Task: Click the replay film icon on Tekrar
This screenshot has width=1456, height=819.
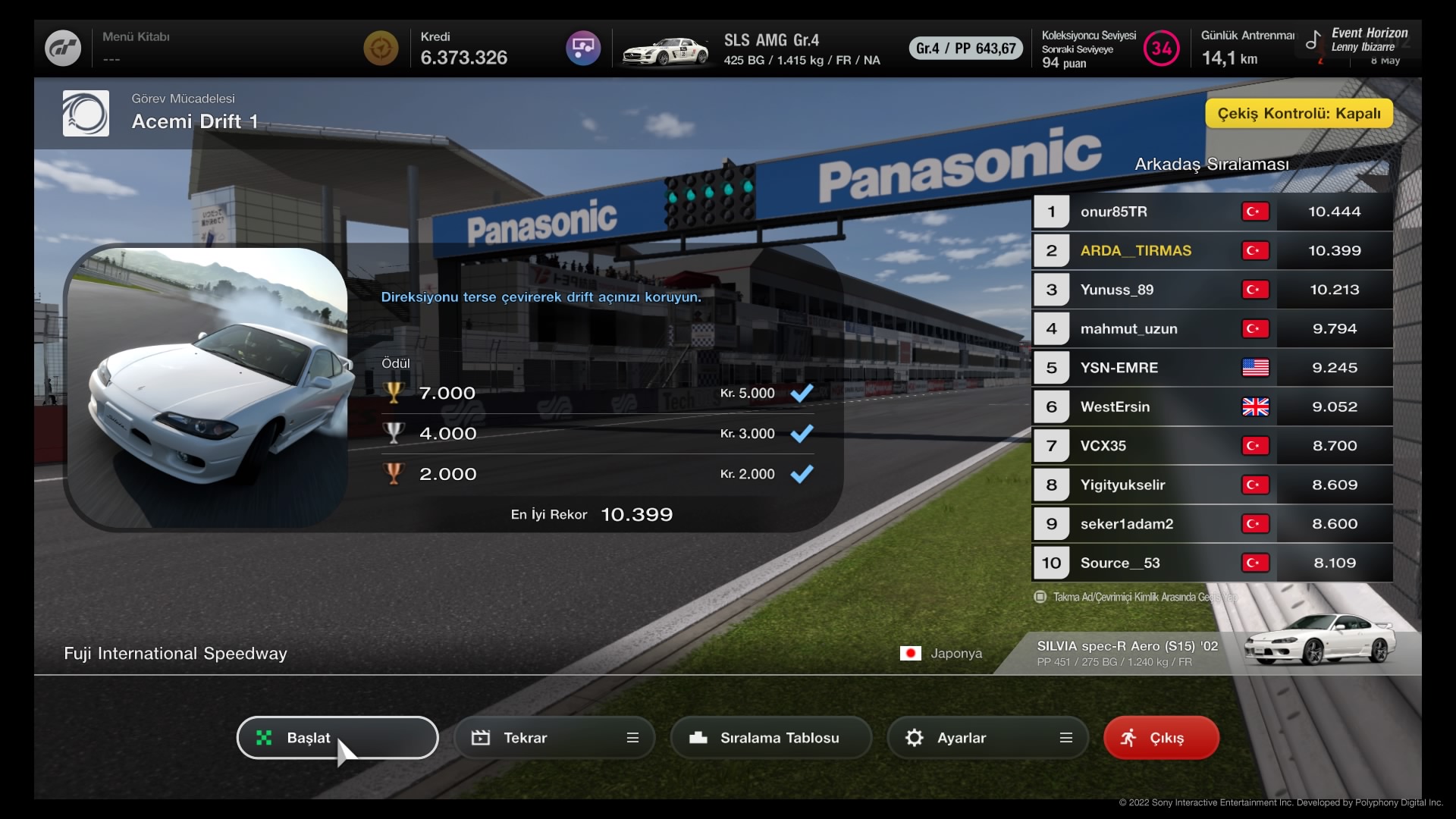Action: [x=481, y=738]
